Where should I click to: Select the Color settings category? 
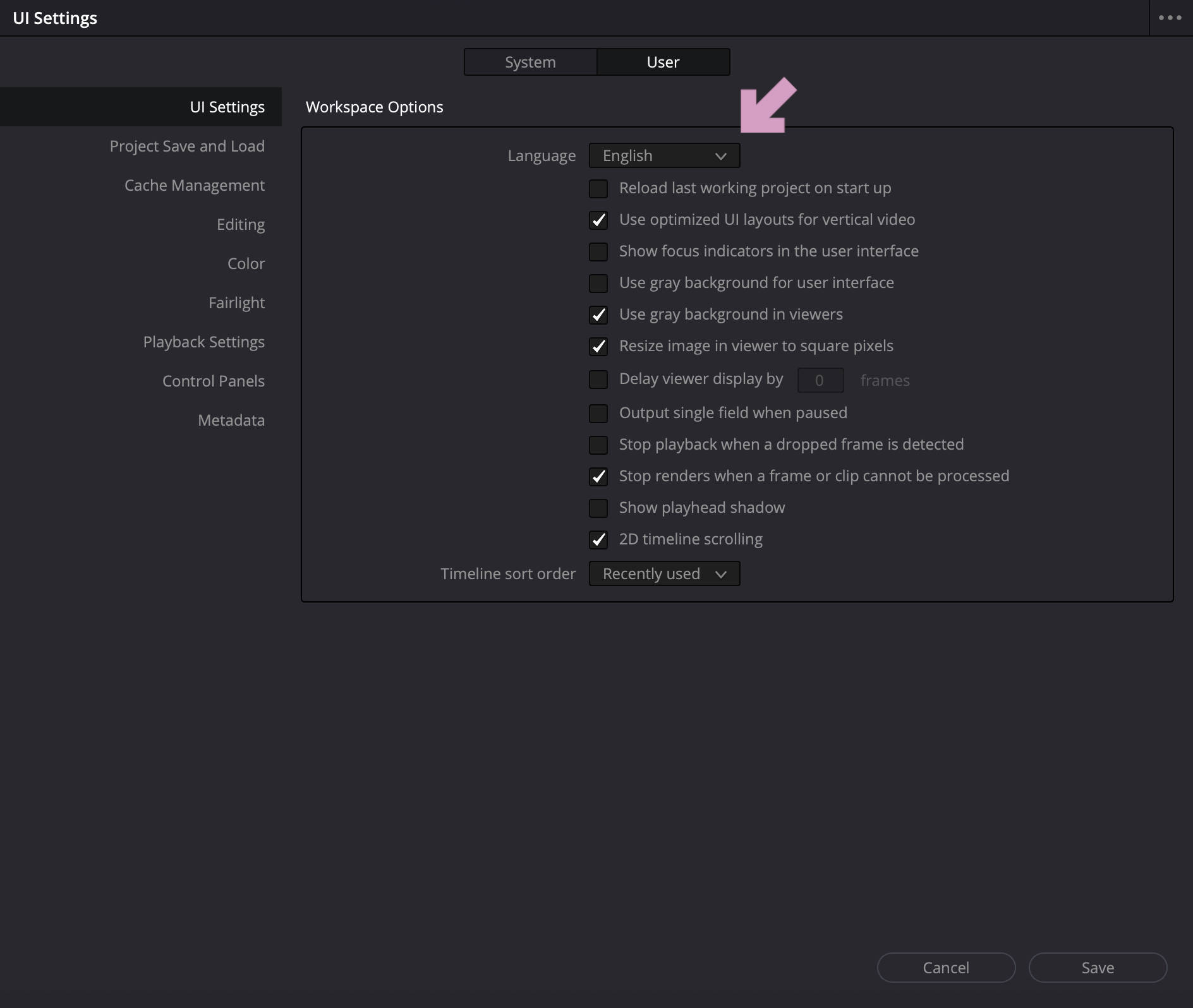(246, 263)
